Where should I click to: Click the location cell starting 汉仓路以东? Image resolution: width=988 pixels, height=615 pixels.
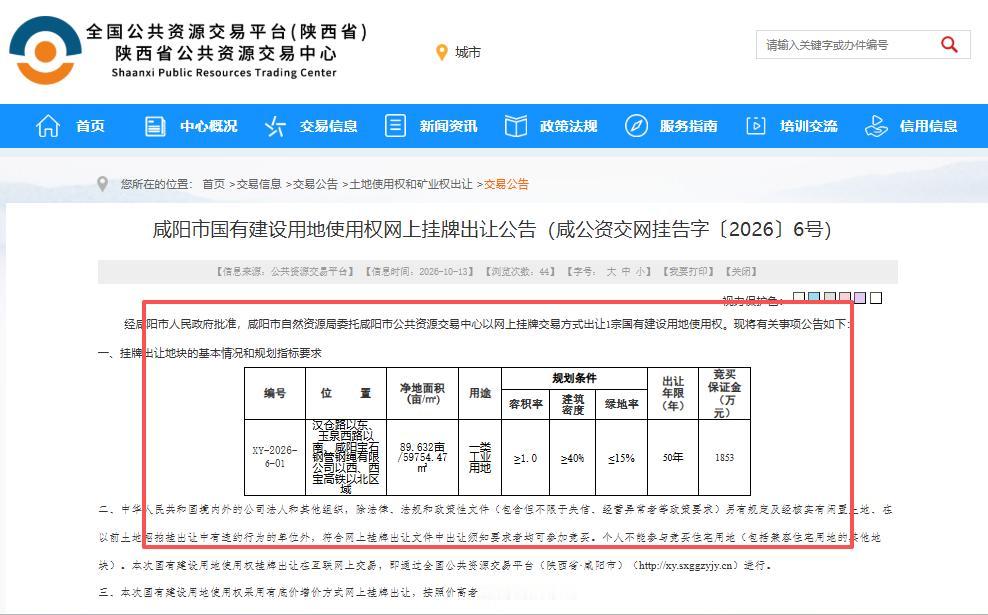(346, 457)
